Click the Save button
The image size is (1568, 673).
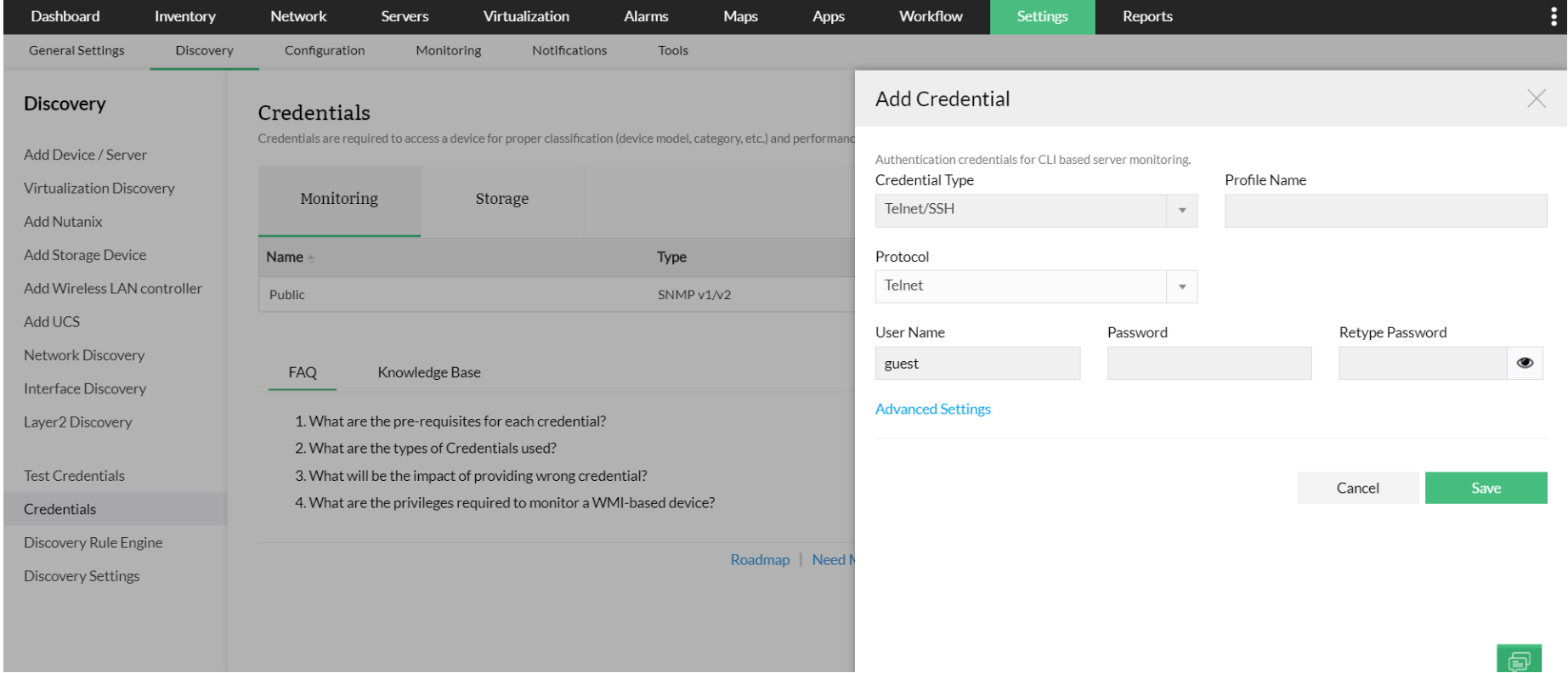pos(1485,488)
